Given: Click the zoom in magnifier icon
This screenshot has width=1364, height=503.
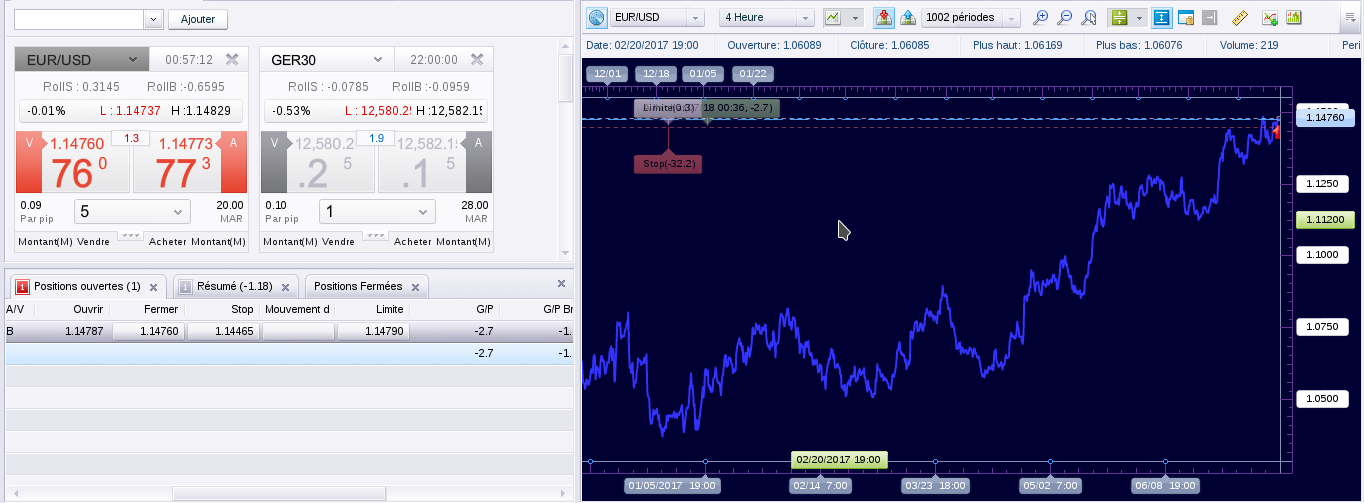Looking at the screenshot, I should [1041, 18].
